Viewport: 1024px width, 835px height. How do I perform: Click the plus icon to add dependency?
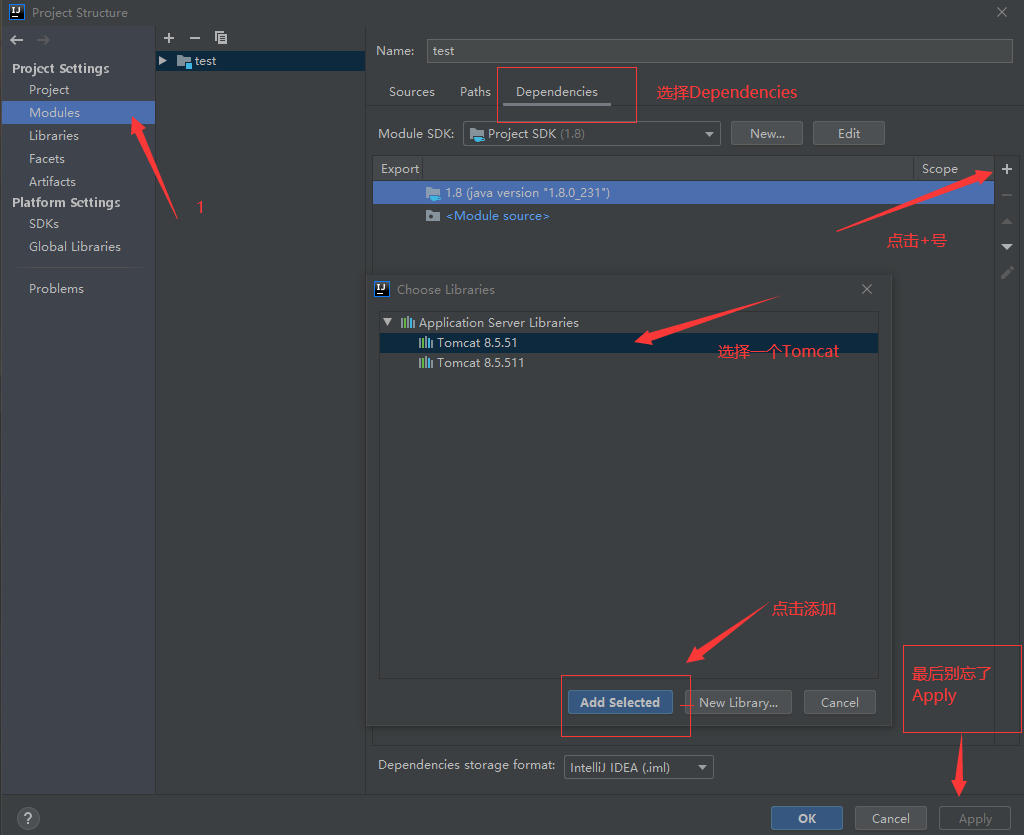click(x=1007, y=169)
